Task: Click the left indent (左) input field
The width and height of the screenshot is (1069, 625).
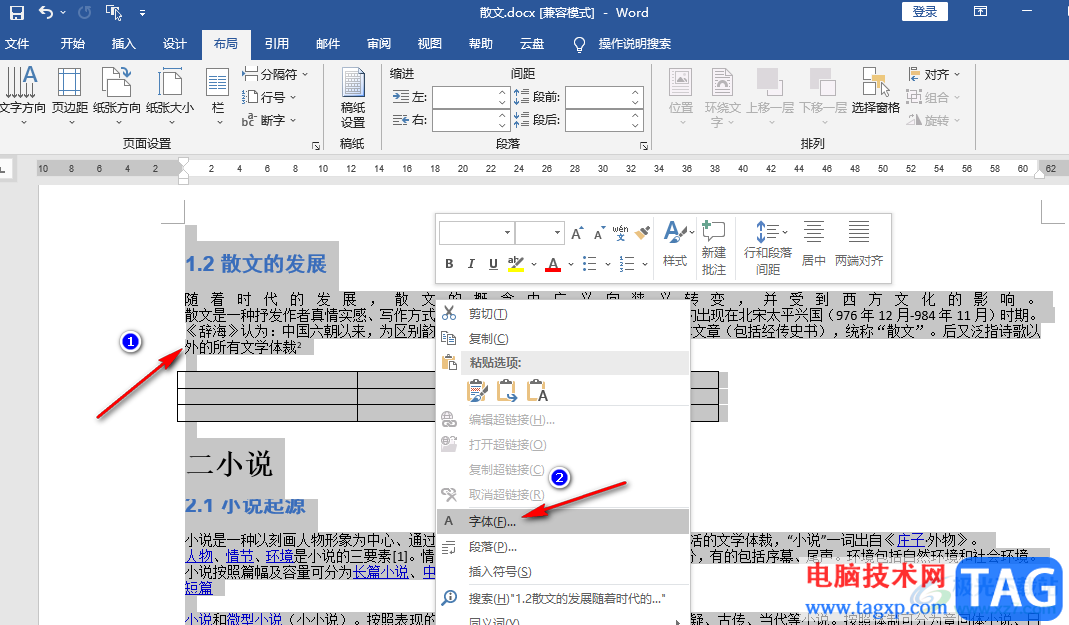Action: [470, 97]
